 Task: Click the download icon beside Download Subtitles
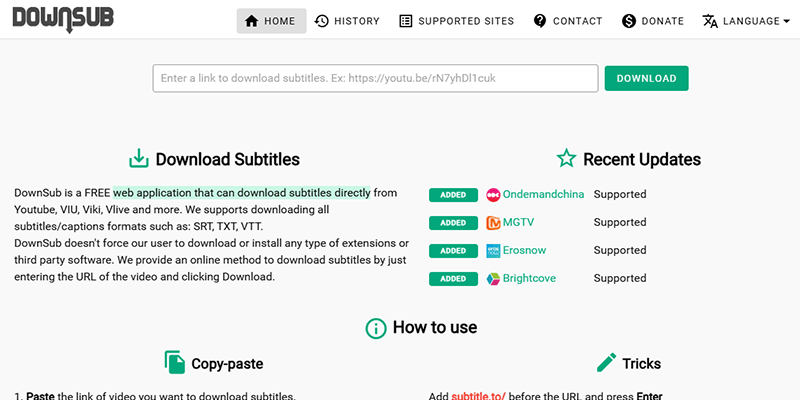(138, 159)
